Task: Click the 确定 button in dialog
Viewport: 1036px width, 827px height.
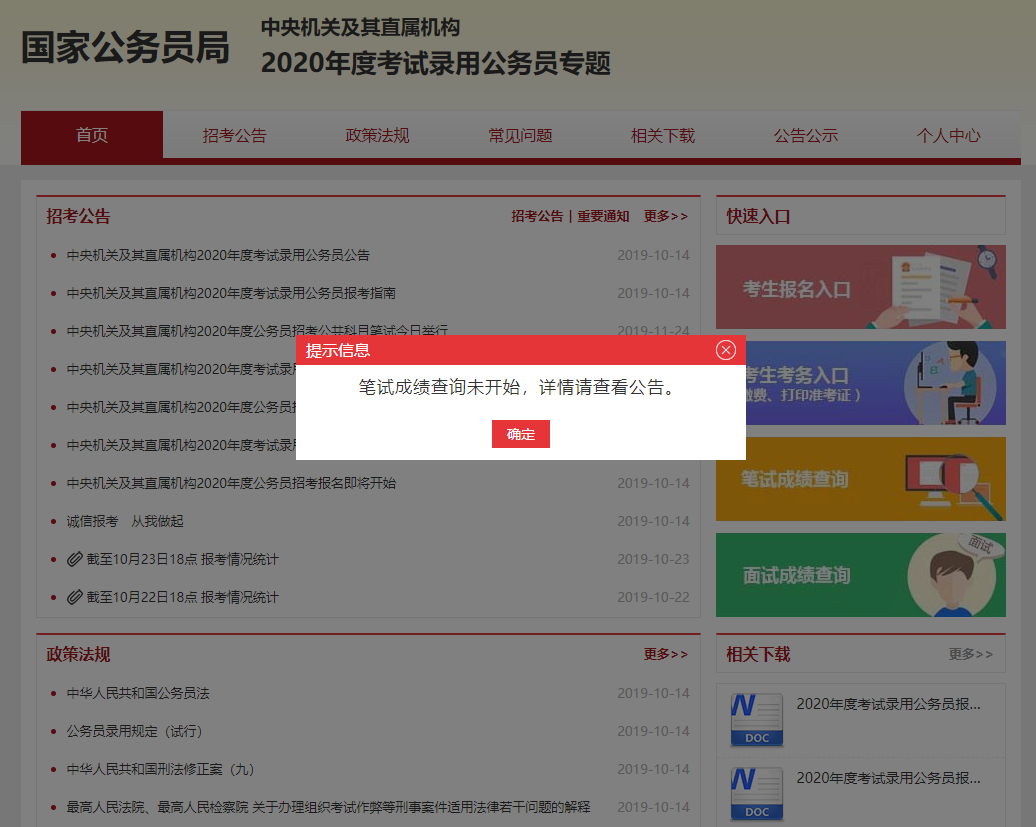Action: coord(520,434)
